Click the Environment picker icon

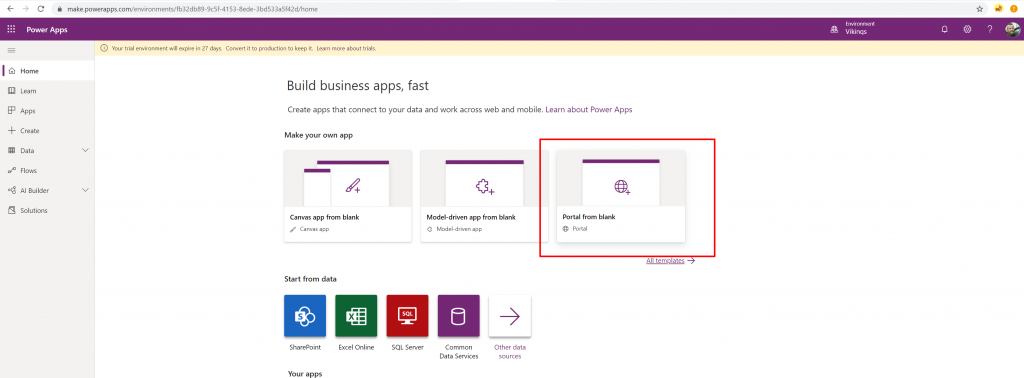click(833, 29)
